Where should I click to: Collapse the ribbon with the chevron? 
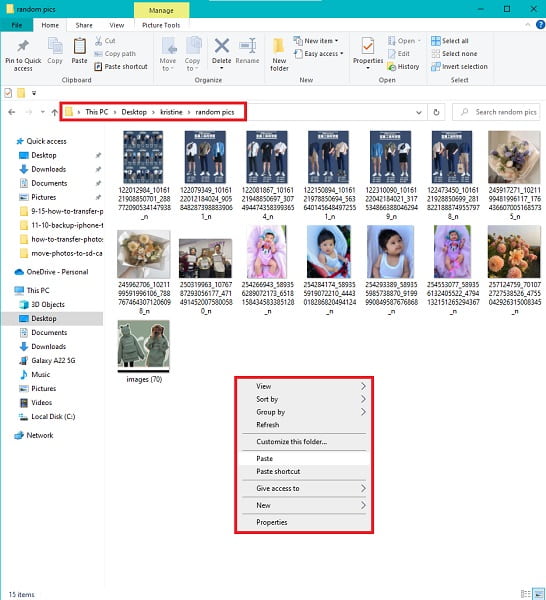(x=528, y=25)
